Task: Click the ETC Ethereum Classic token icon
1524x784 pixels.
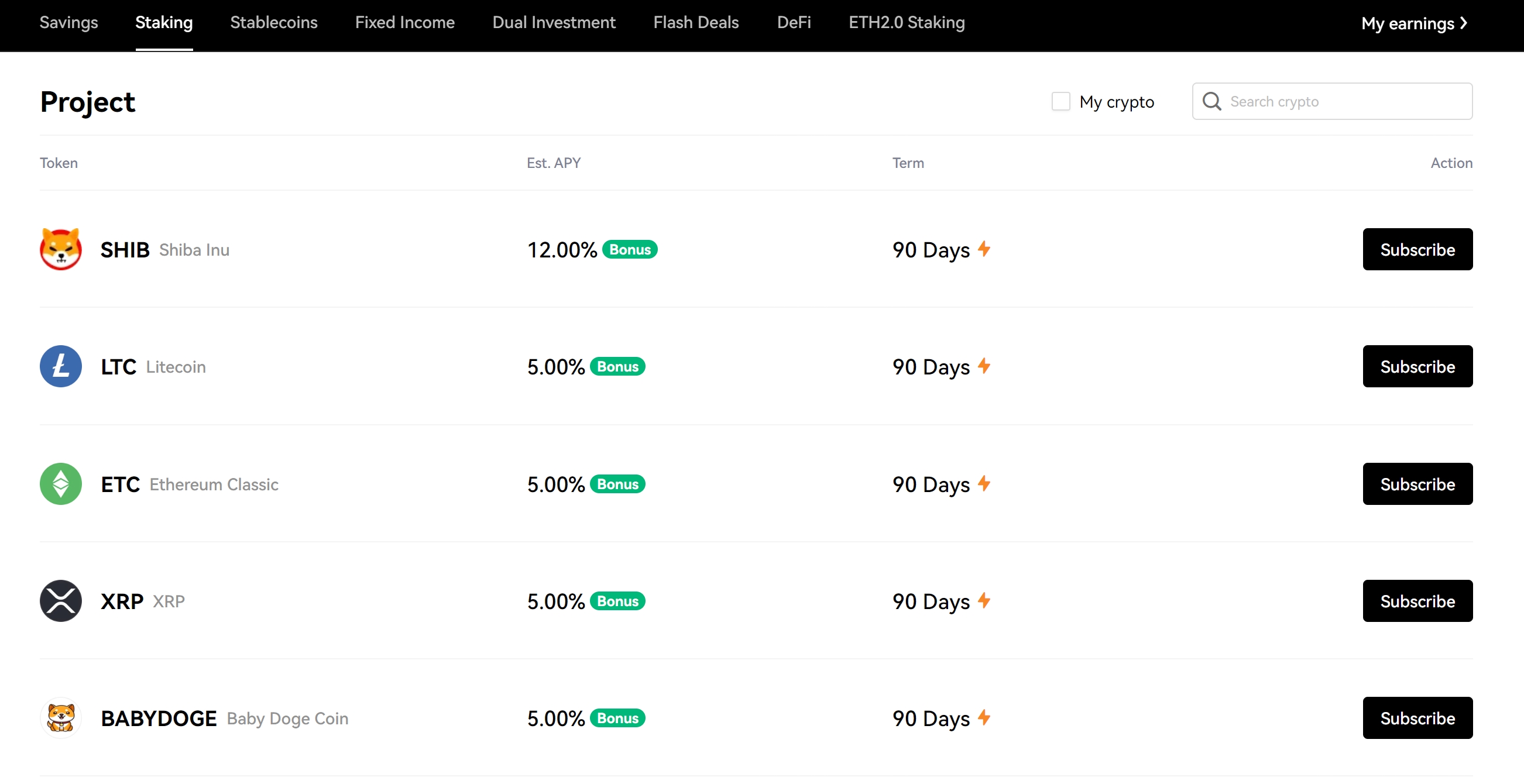Action: coord(61,483)
